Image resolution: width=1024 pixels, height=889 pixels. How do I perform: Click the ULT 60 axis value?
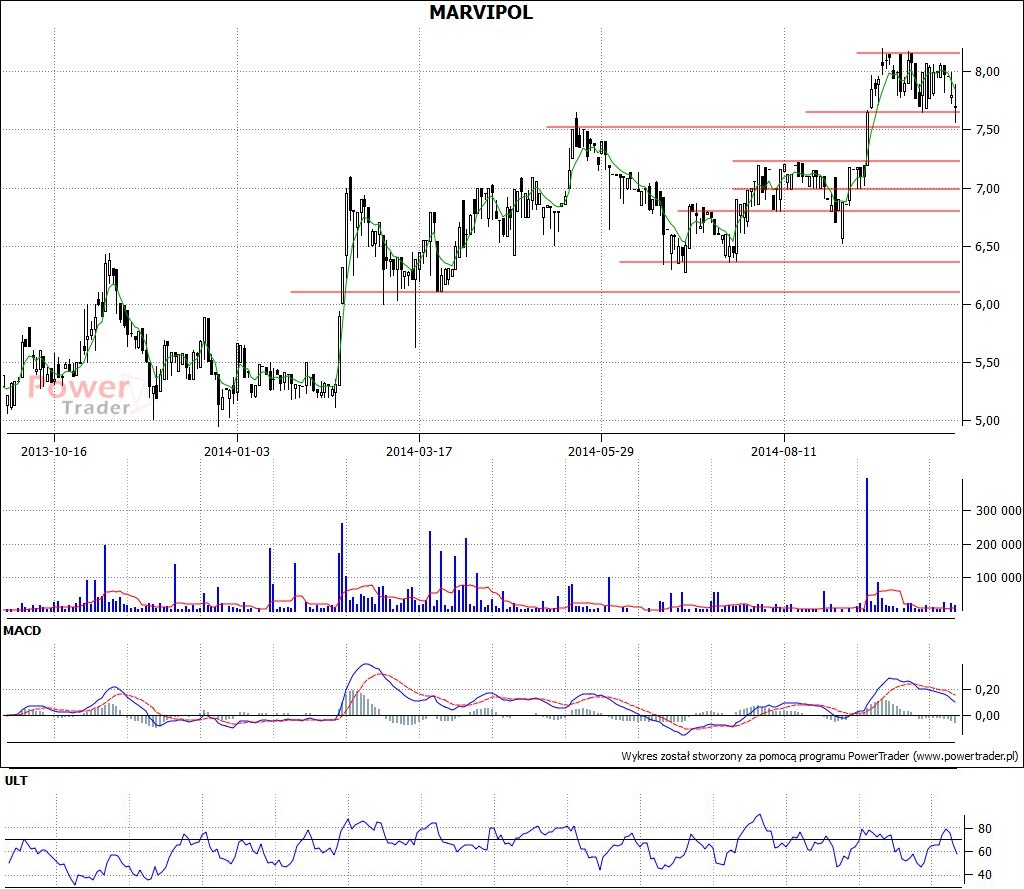[x=985, y=852]
